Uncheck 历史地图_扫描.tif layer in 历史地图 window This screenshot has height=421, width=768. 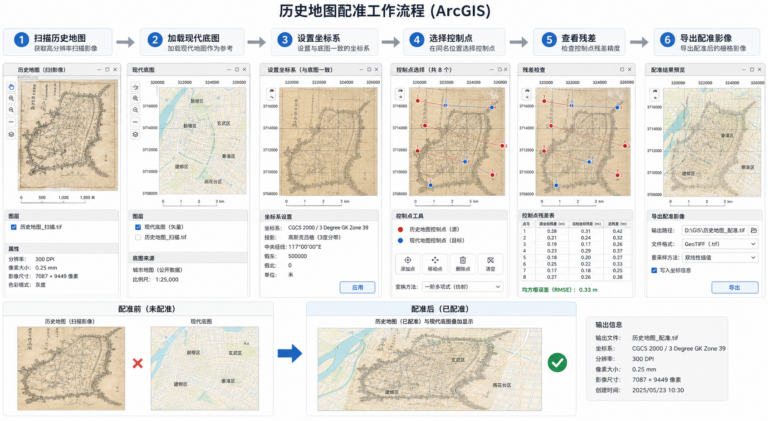[x=14, y=227]
